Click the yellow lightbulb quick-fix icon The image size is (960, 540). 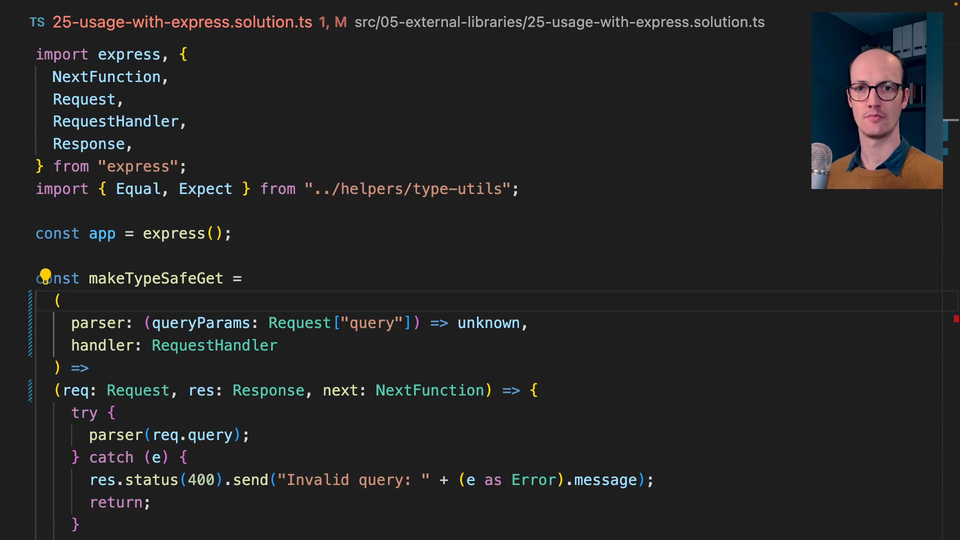(x=45, y=277)
